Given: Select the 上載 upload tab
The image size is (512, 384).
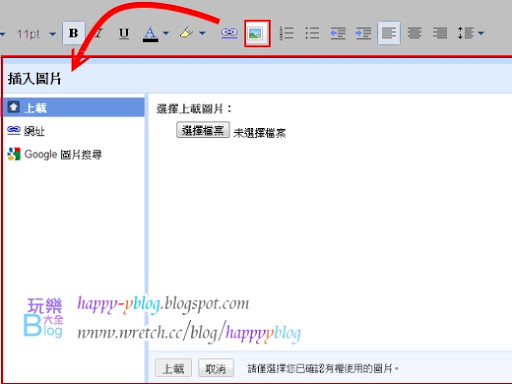Looking at the screenshot, I should [74, 107].
